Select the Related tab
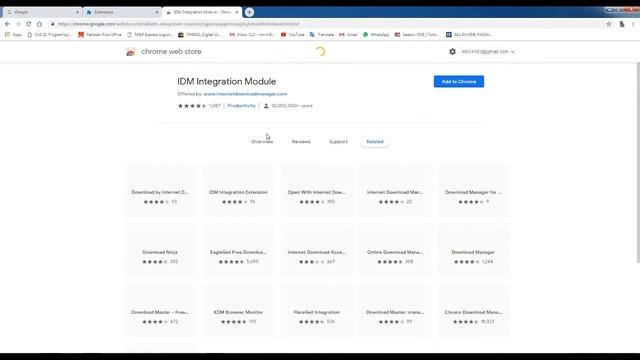640x360 pixels. (x=375, y=142)
